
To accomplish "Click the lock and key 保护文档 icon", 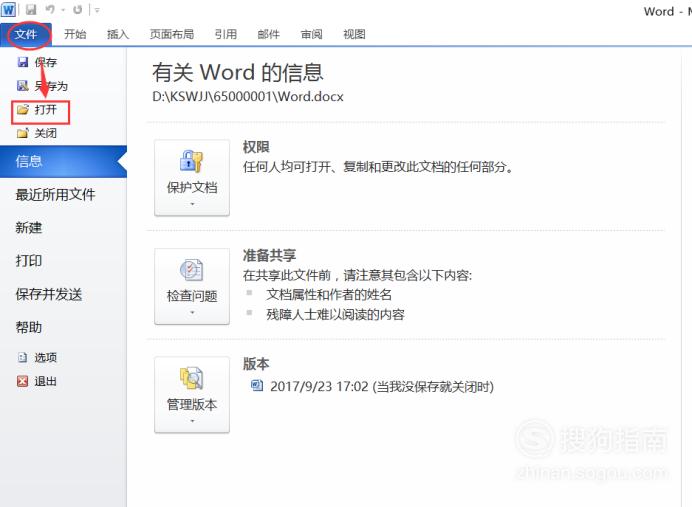I will [192, 161].
